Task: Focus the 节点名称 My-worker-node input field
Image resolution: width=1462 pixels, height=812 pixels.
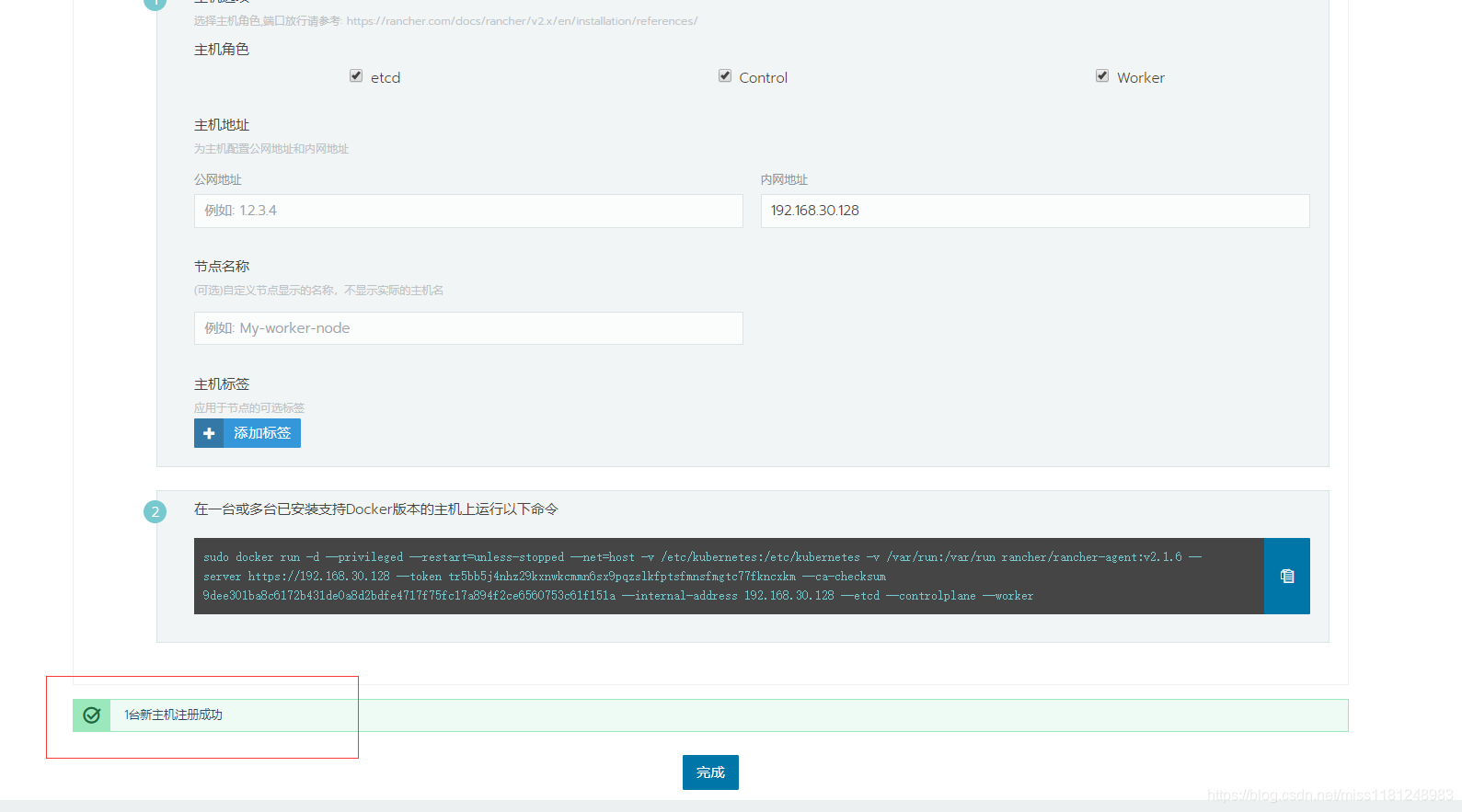Action: coord(468,328)
